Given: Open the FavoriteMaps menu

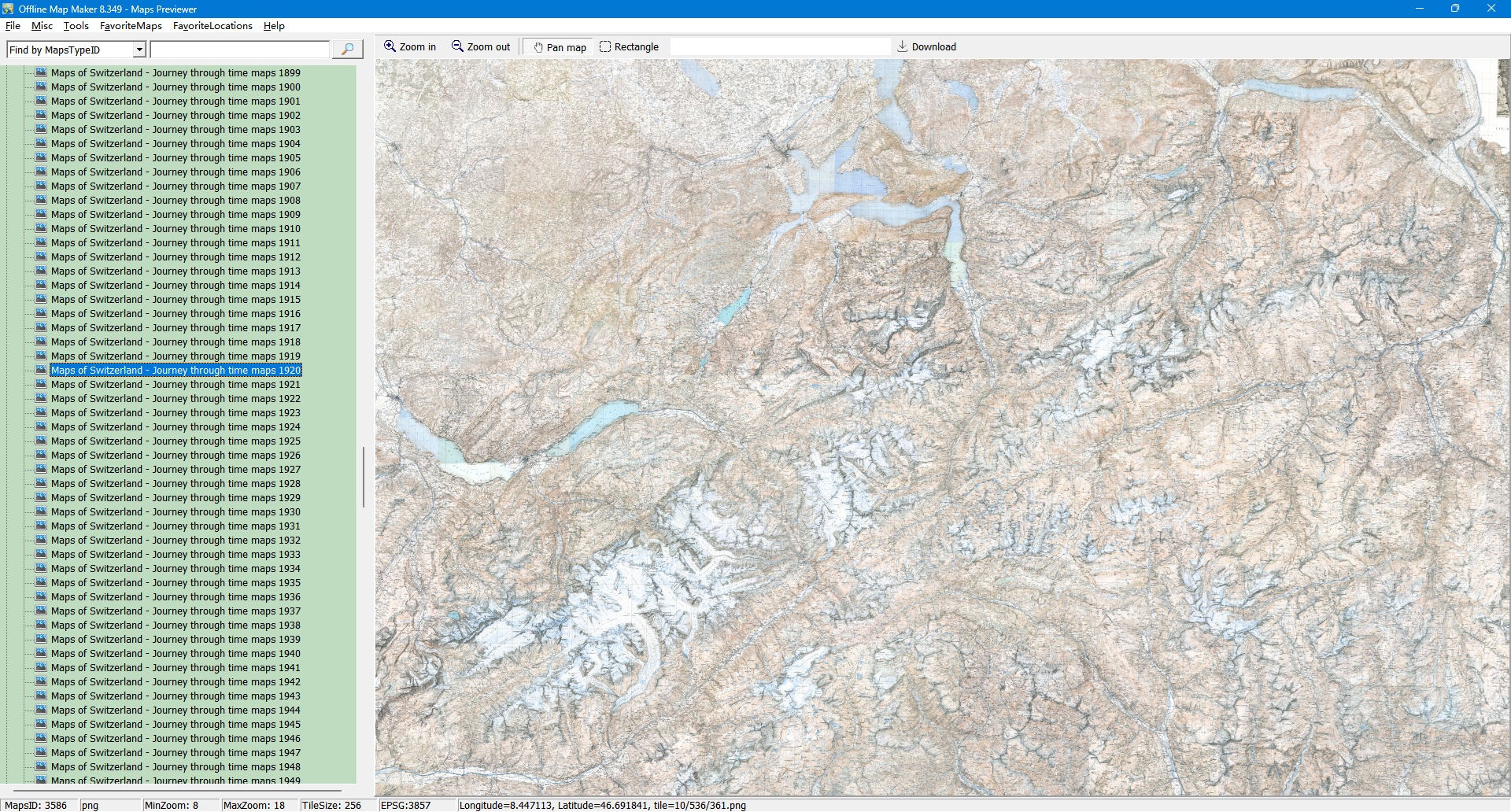Looking at the screenshot, I should pyautogui.click(x=131, y=26).
